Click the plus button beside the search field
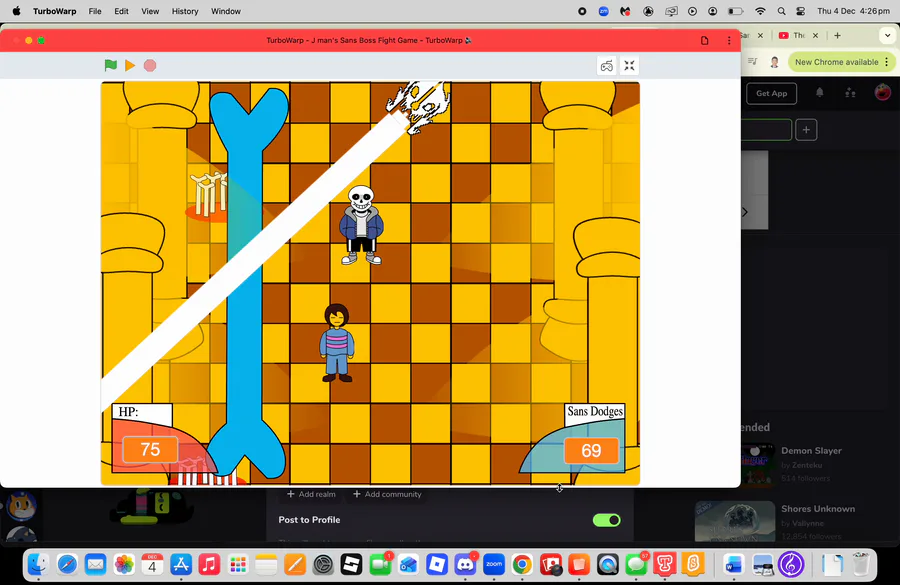 point(806,130)
